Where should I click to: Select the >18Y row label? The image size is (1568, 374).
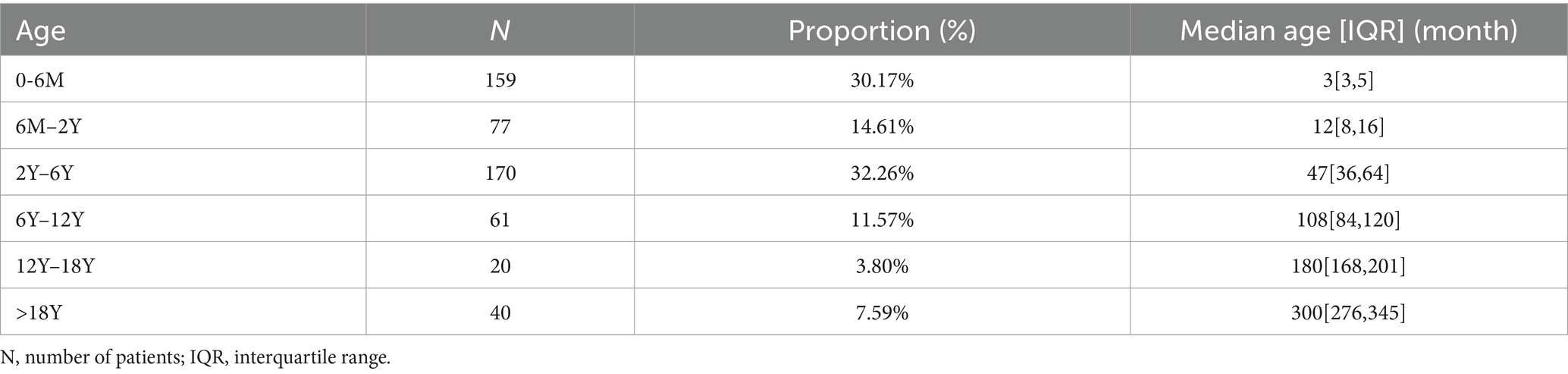pyautogui.click(x=39, y=312)
